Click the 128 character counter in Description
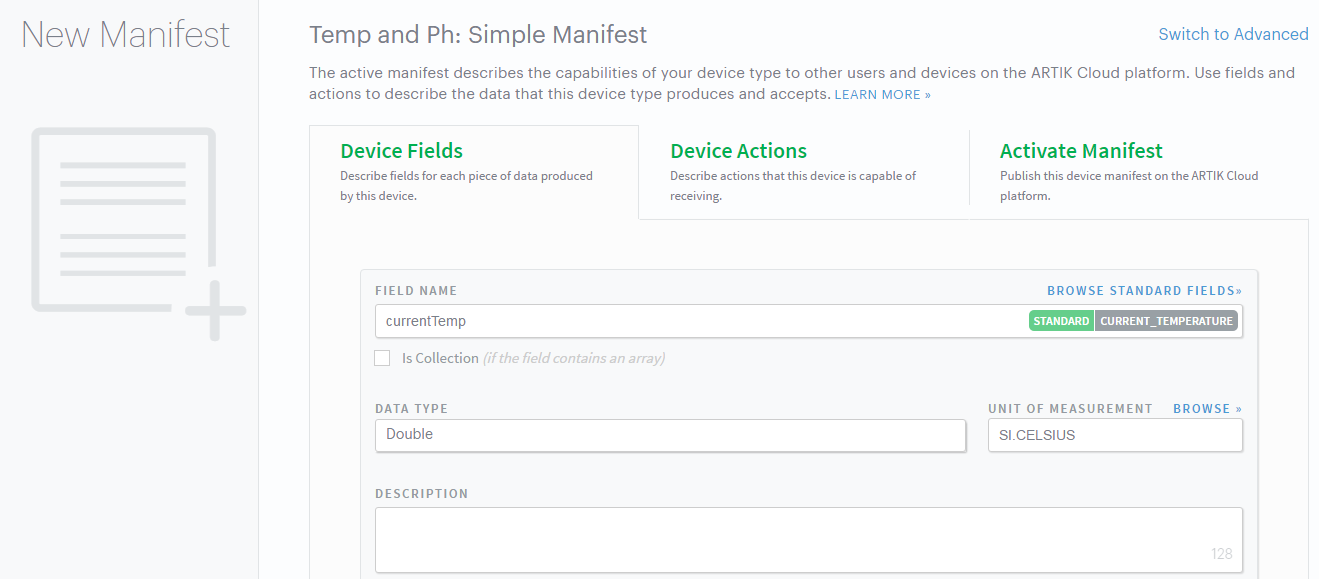 click(x=1221, y=554)
